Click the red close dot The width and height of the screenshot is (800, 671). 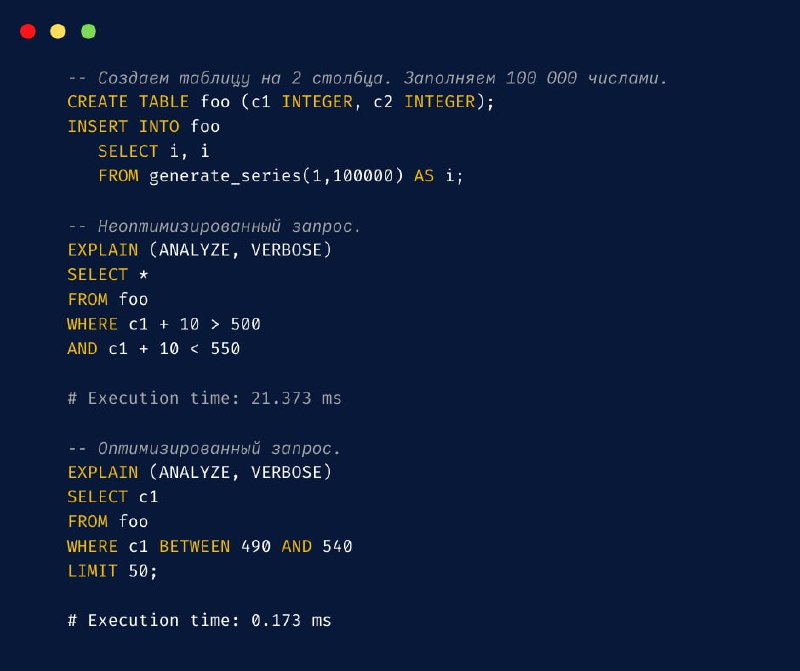point(27,31)
